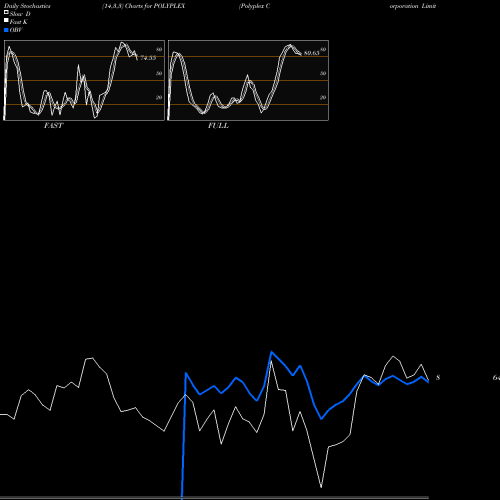
Task: Click the '(Polyplex C' title fragment
Action: pos(254,6)
